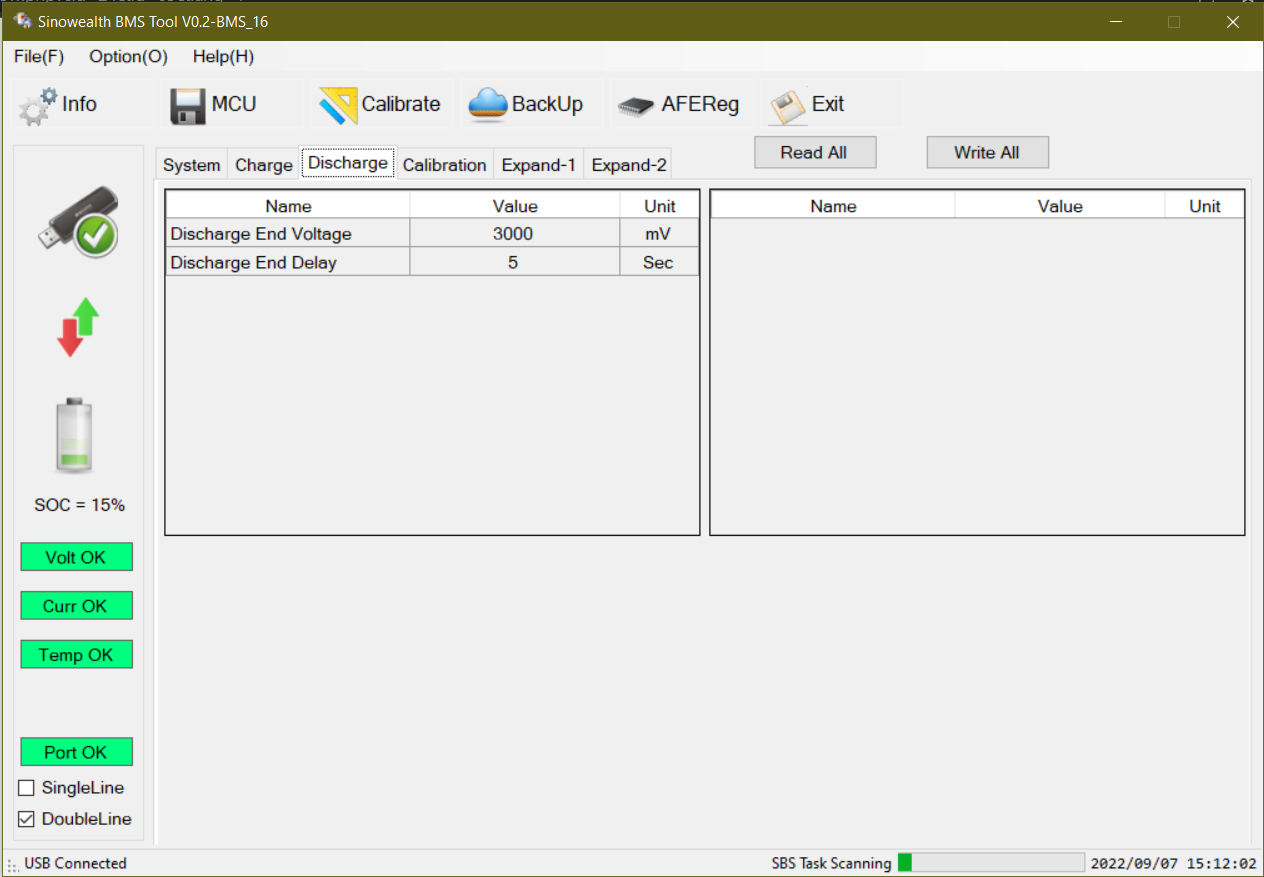Click the Info gear icon
The height and width of the screenshot is (877, 1264).
pos(39,105)
